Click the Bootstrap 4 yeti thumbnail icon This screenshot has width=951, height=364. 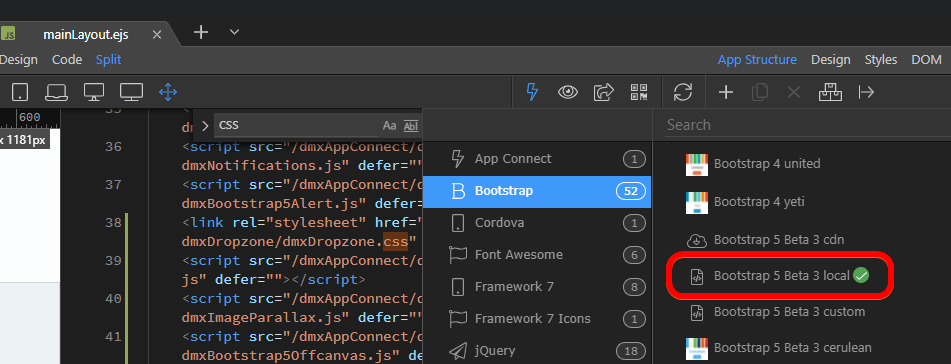click(x=697, y=203)
